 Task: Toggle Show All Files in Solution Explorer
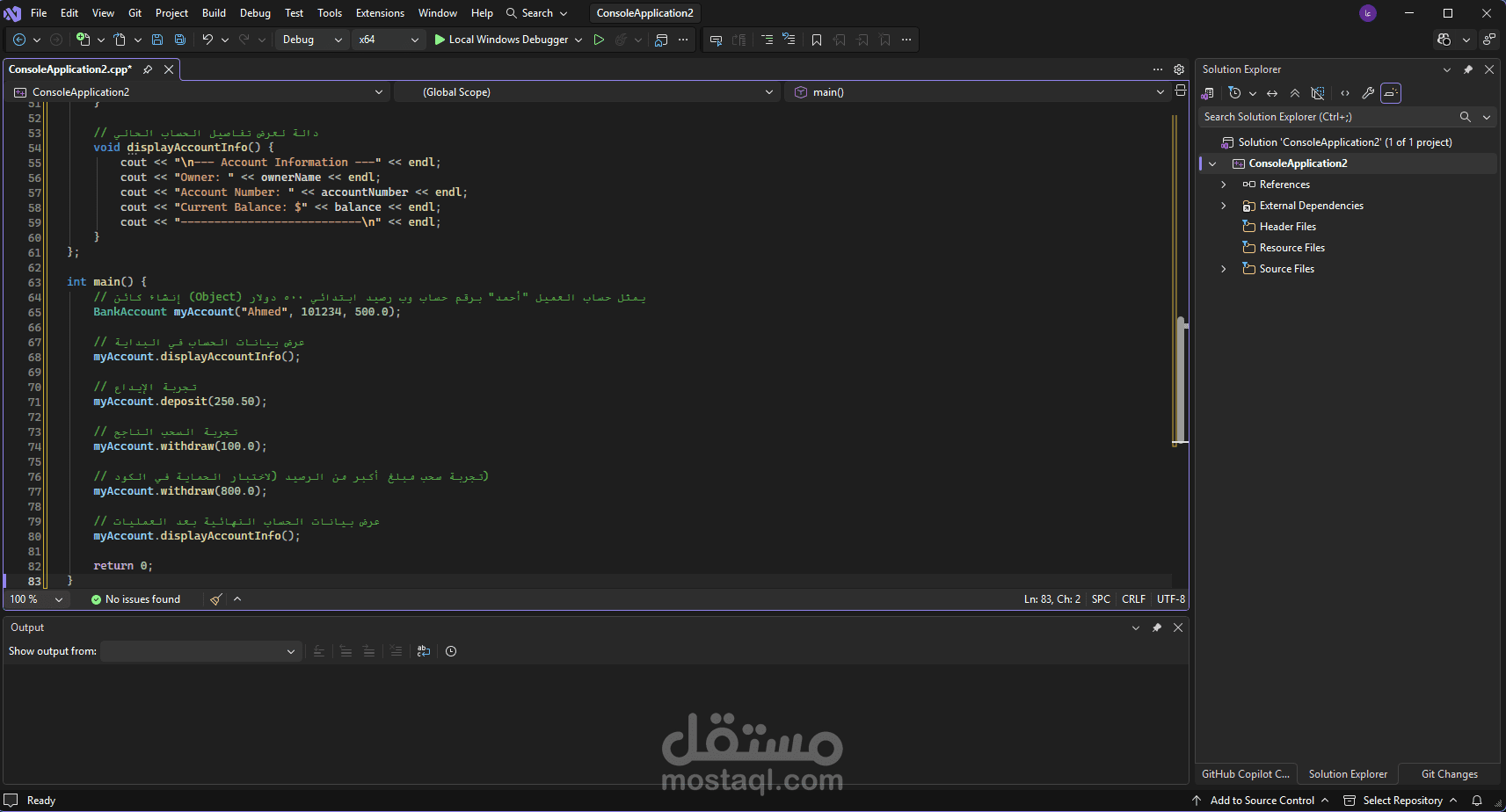pos(1318,93)
